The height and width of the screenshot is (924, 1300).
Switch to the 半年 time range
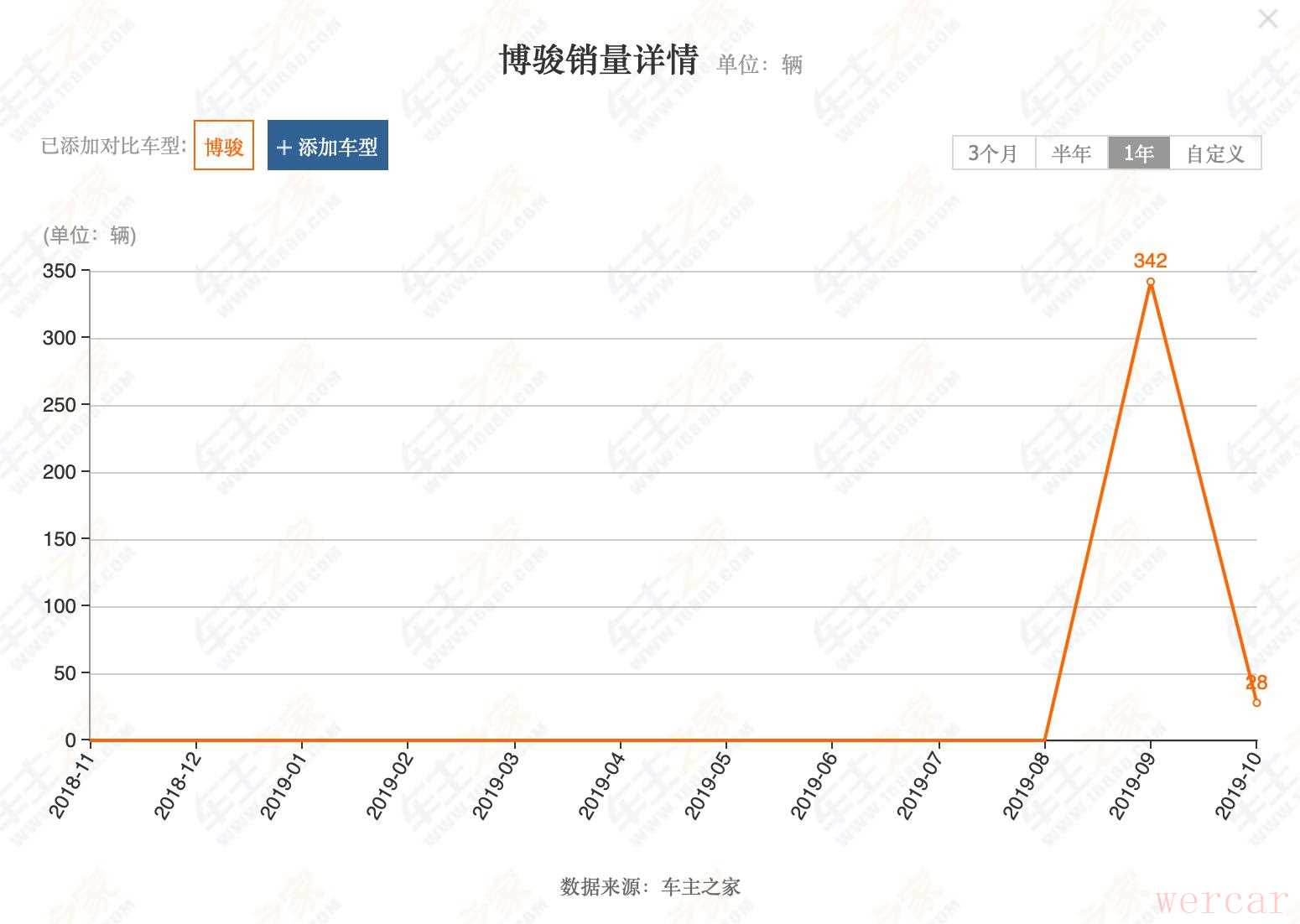coord(1072,153)
